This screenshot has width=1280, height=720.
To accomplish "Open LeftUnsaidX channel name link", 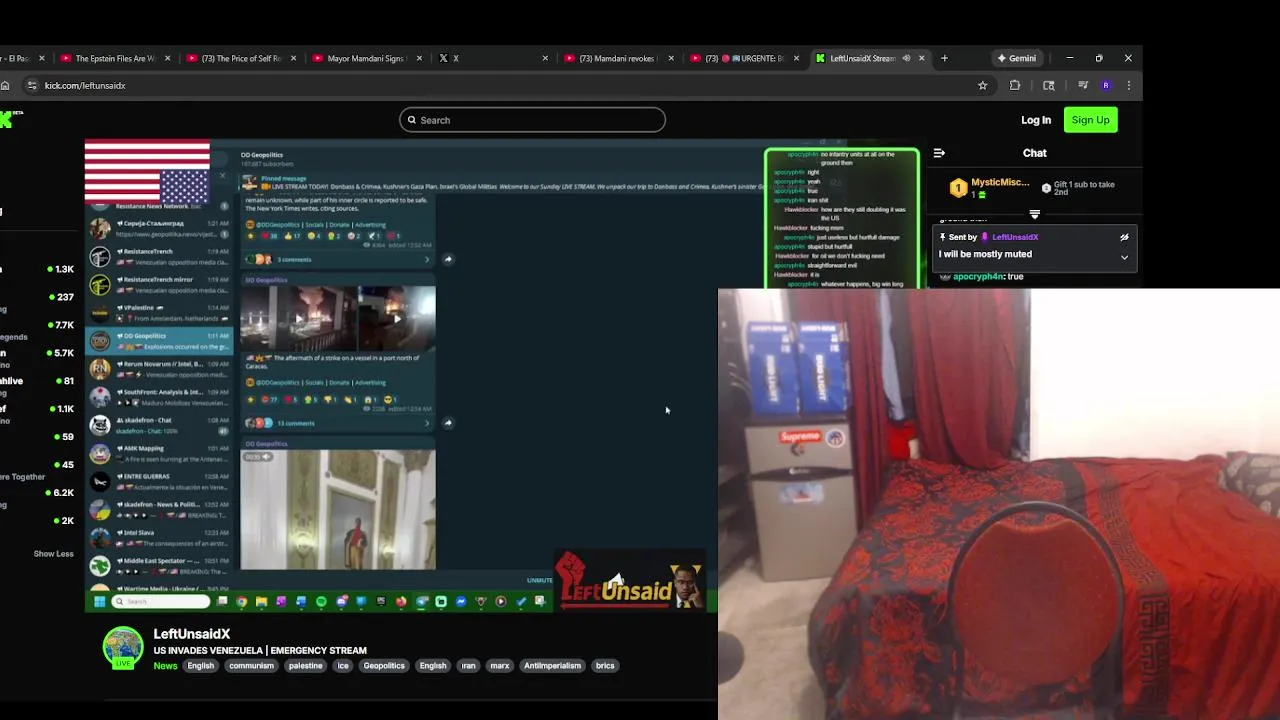I will coord(192,634).
